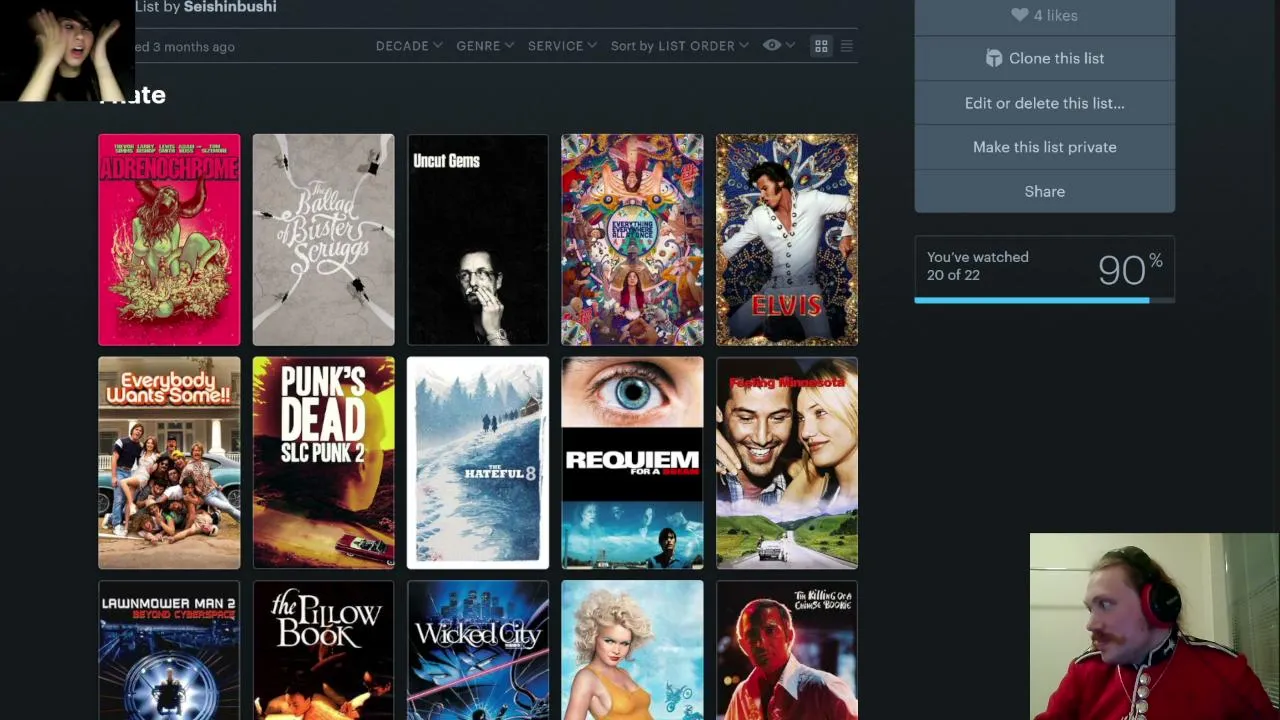Open The Pillow Book poster
Viewport: 1280px width, 720px height.
(323, 651)
